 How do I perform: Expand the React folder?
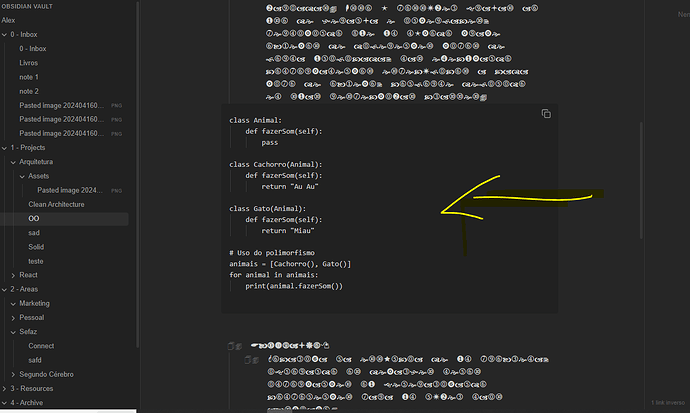click(x=12, y=274)
